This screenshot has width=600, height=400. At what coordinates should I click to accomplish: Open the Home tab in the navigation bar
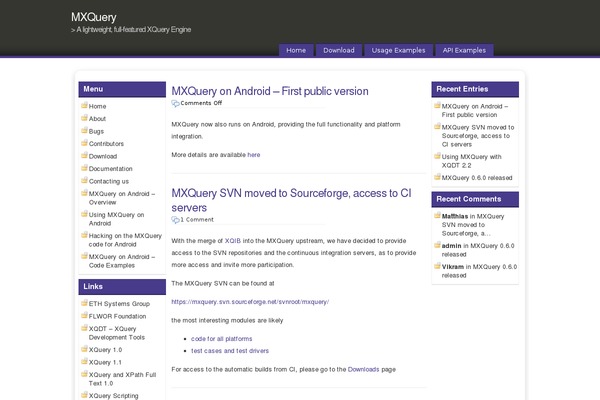[x=296, y=50]
